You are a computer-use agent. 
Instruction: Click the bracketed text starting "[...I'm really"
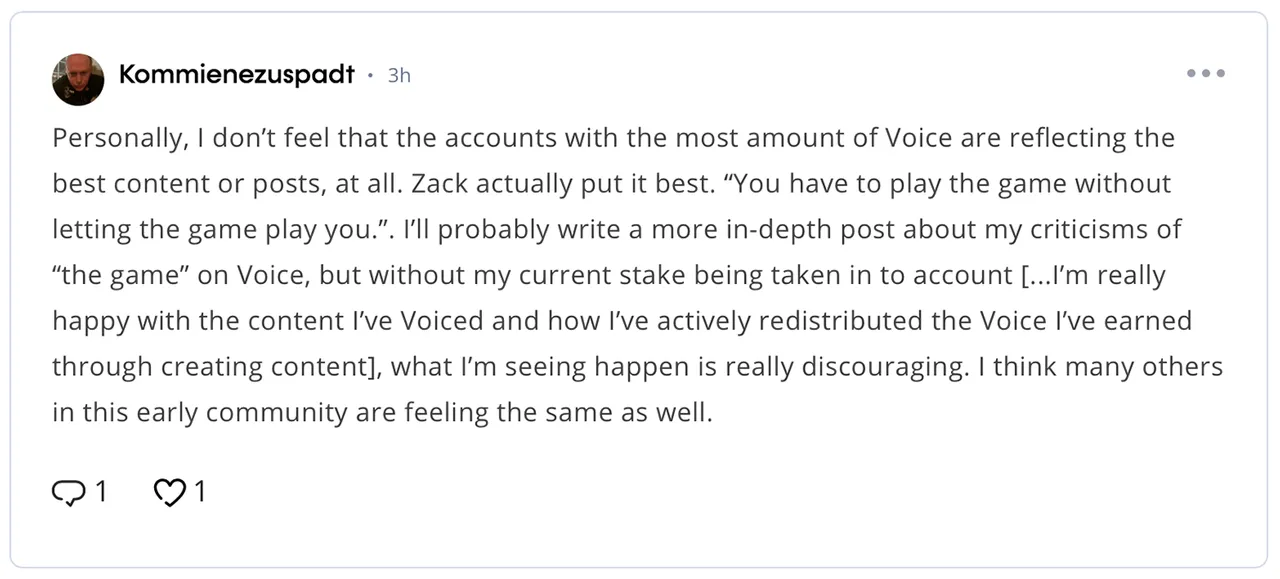(x=1092, y=276)
